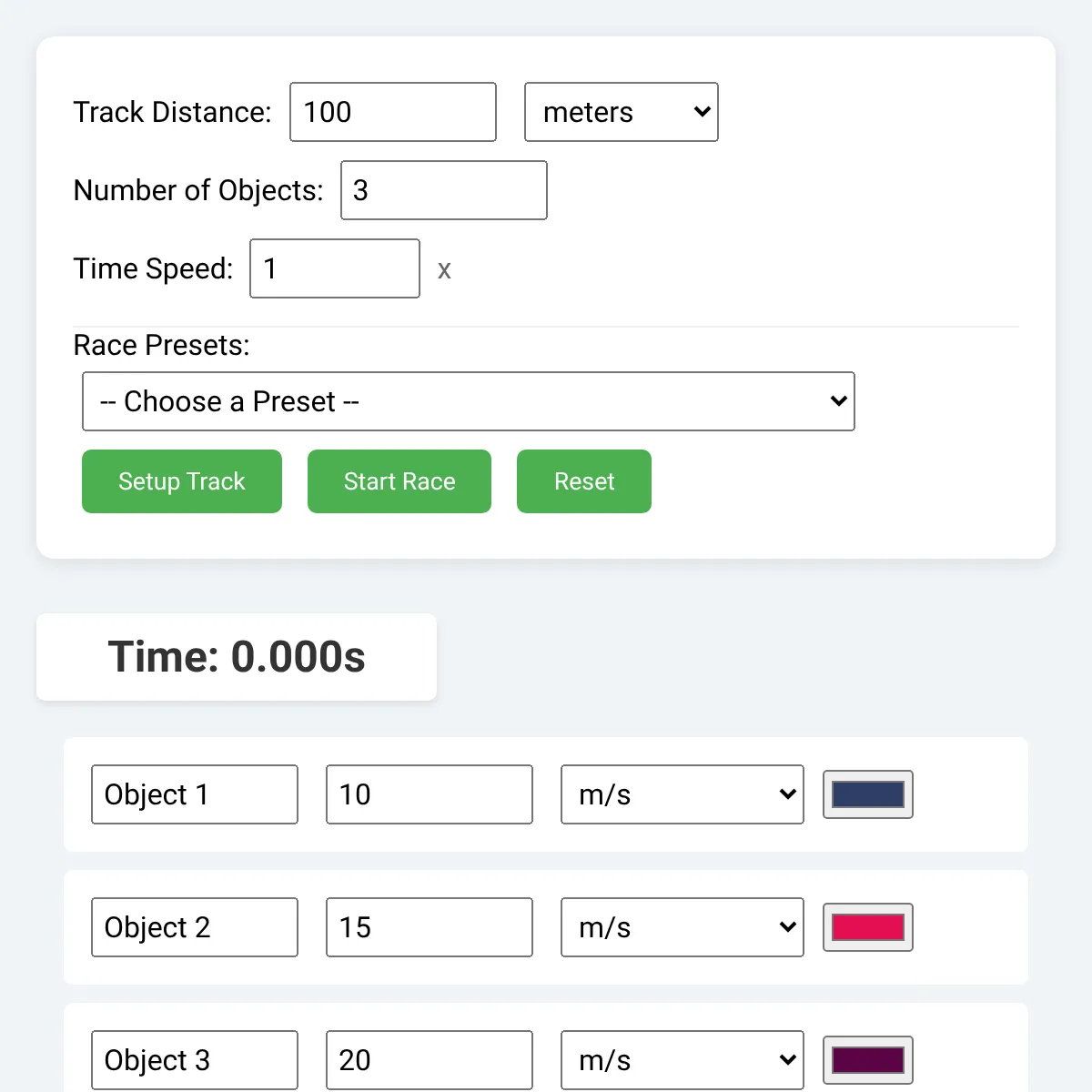Click the Time Speed label

153,268
